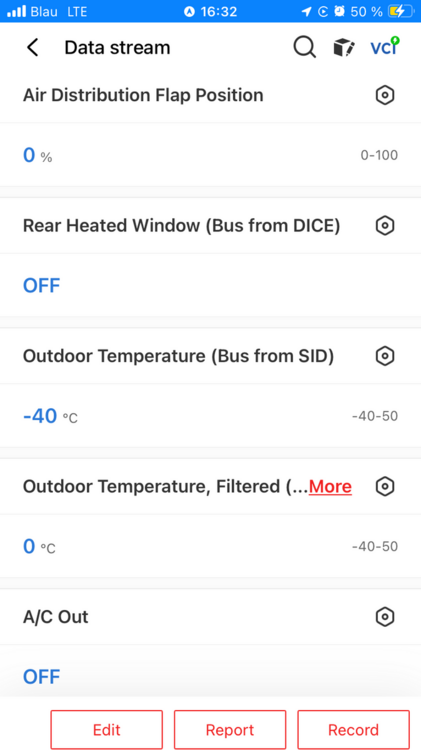The image size is (421, 750).
Task: Tap hexagon icon beside Rear Heated Window
Action: point(385,225)
